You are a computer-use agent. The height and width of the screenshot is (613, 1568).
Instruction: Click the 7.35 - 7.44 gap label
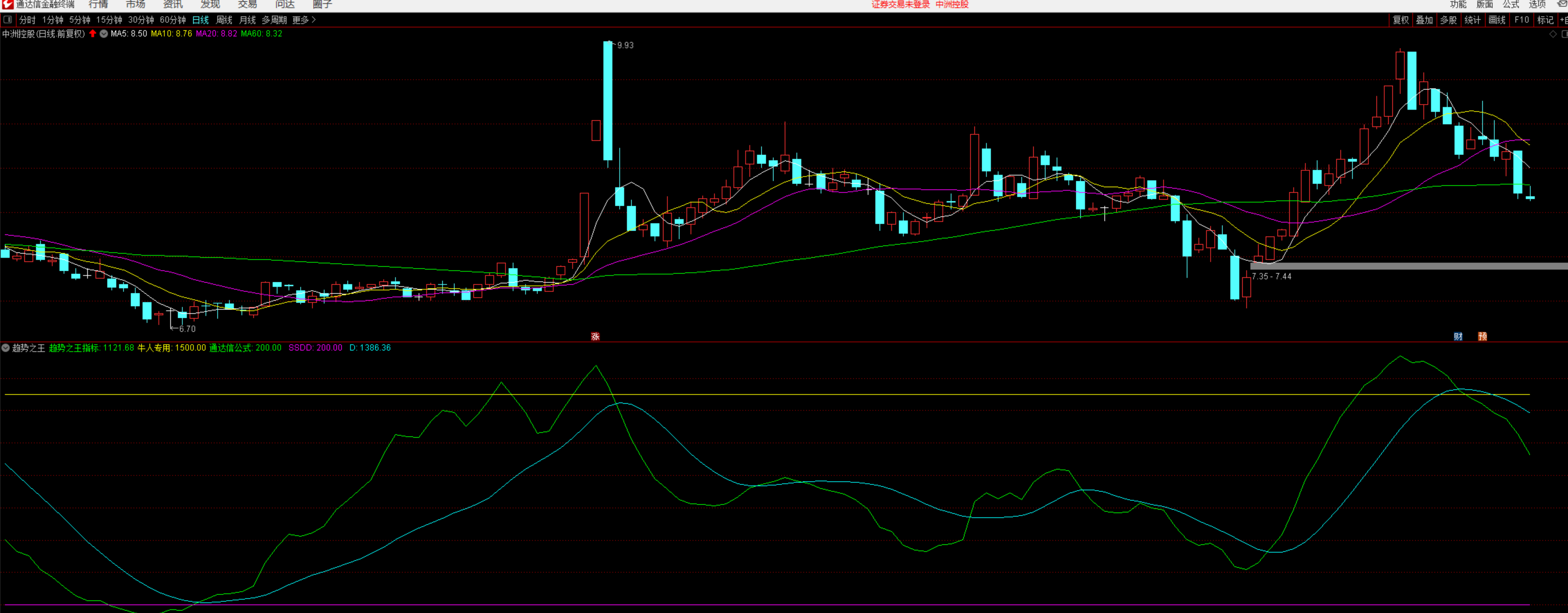coord(1271,276)
